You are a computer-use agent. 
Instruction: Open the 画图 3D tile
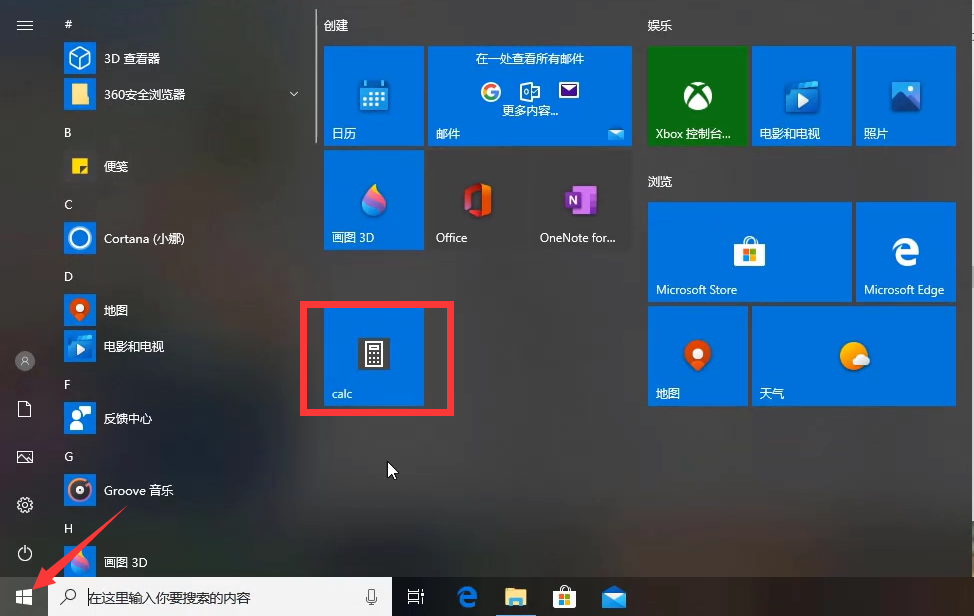point(373,199)
